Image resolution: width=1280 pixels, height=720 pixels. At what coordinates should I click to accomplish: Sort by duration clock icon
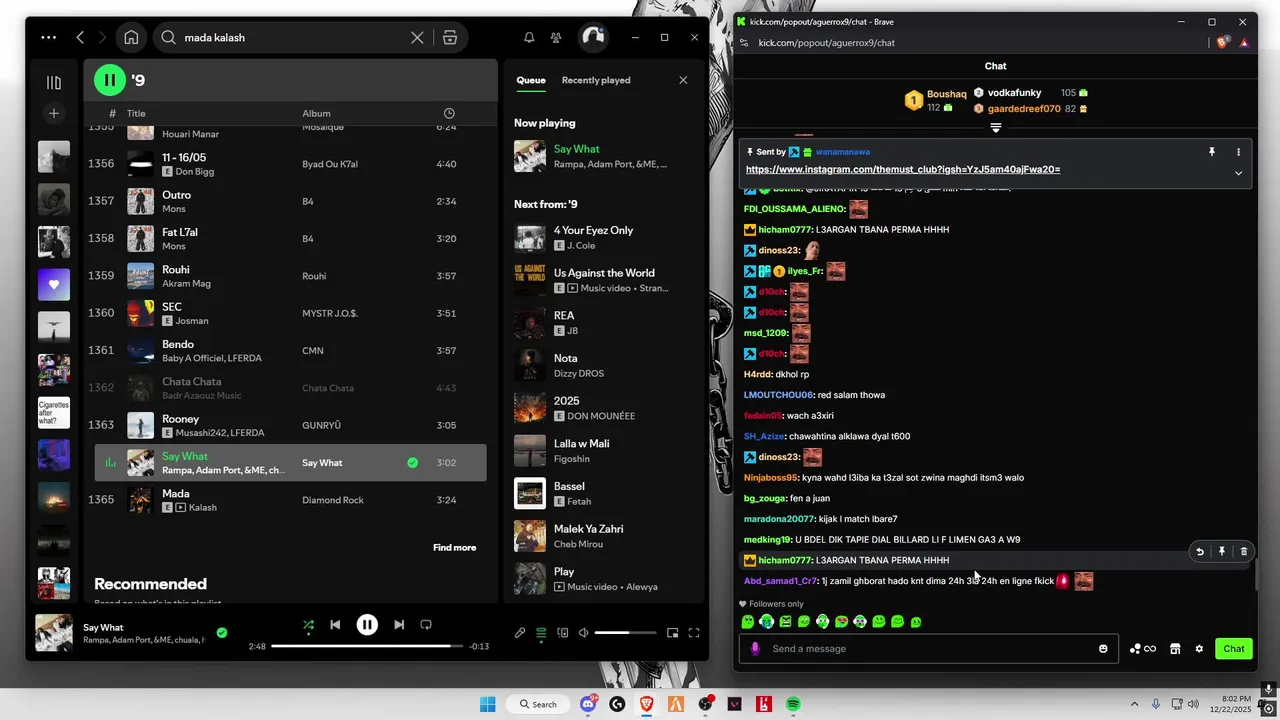(x=449, y=113)
